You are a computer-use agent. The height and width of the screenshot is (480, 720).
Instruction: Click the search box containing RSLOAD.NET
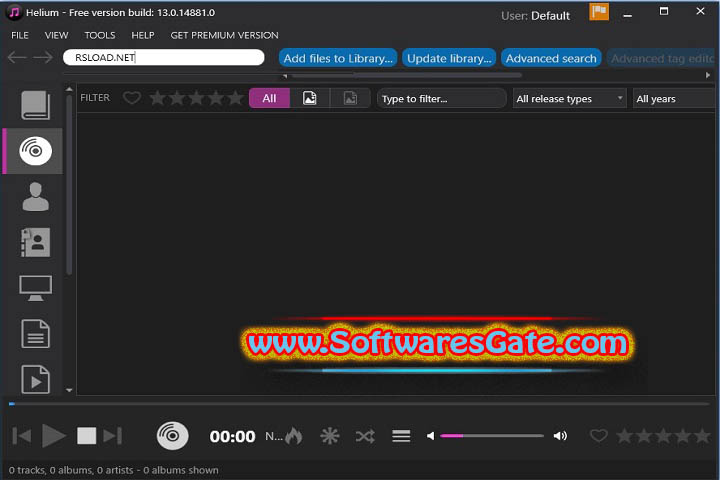[163, 57]
